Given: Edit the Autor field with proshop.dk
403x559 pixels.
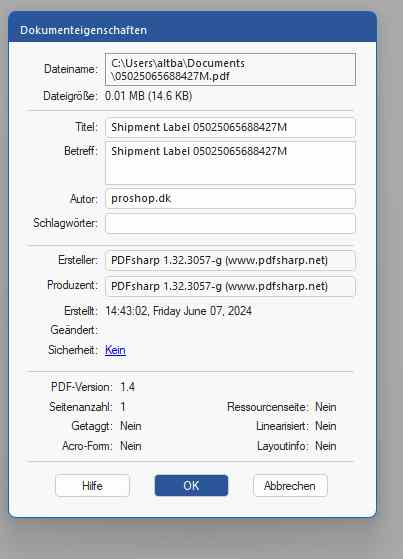Looking at the screenshot, I should point(230,199).
